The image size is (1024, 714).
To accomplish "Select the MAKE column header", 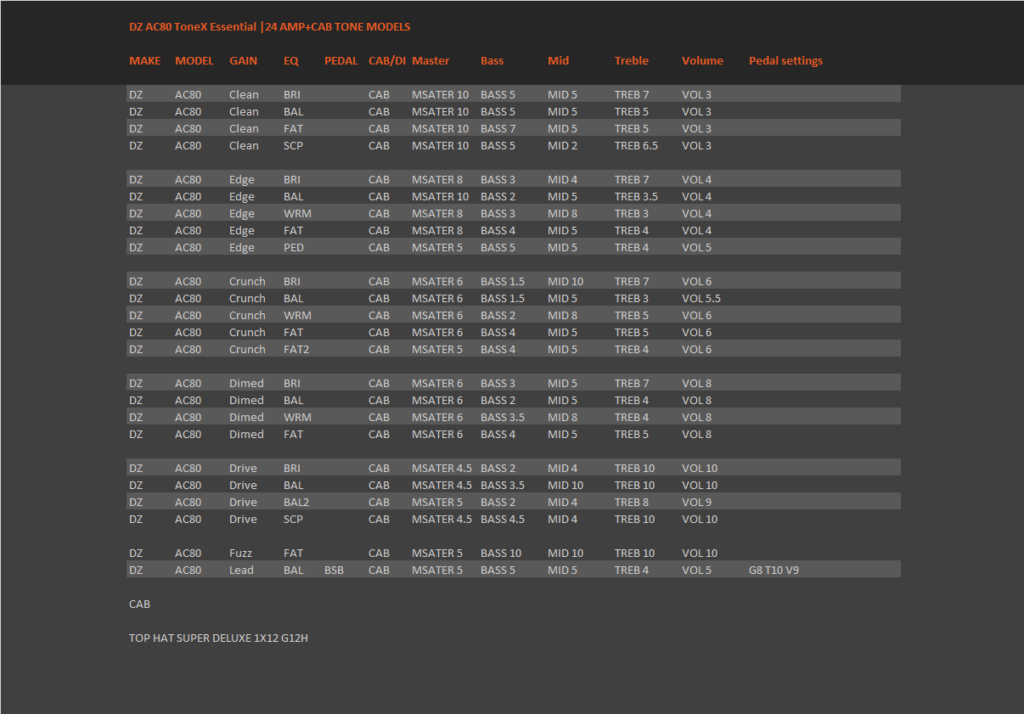I will [x=145, y=61].
